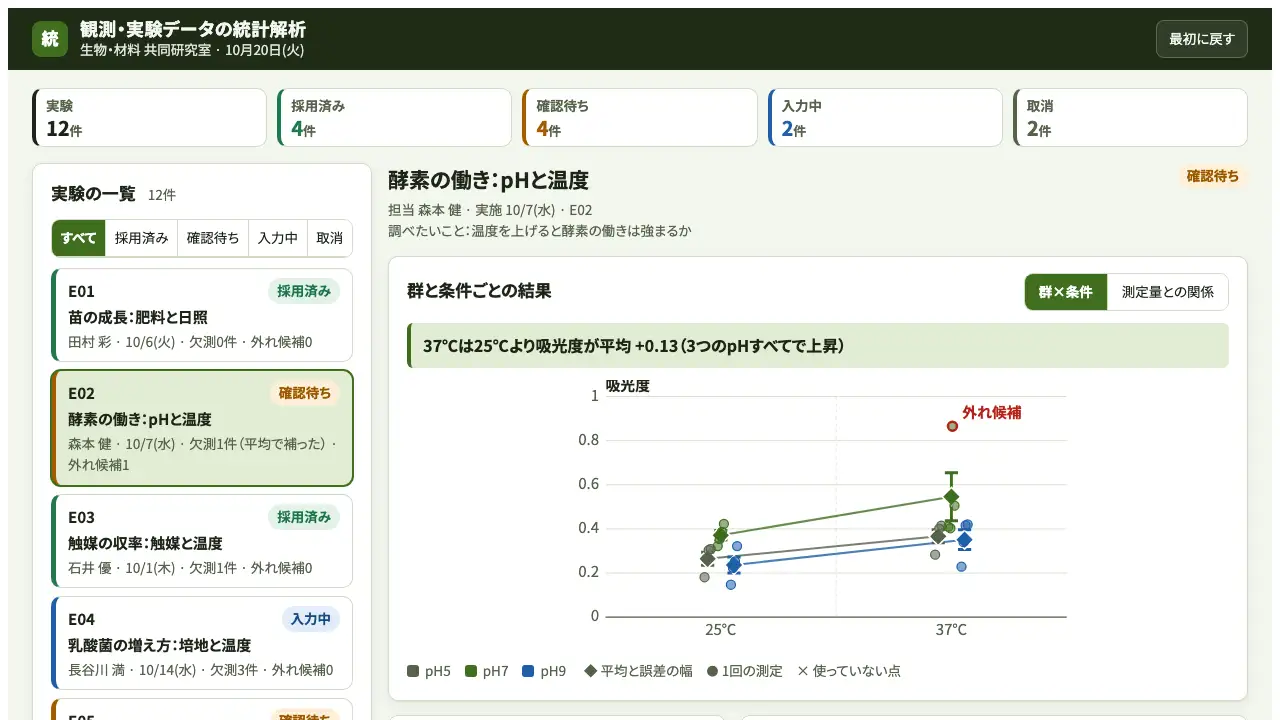This screenshot has width=1280, height=720.
Task: Click the 37℃は25℃より吸光度が平均 +0.13 summary banner
Action: [818, 346]
